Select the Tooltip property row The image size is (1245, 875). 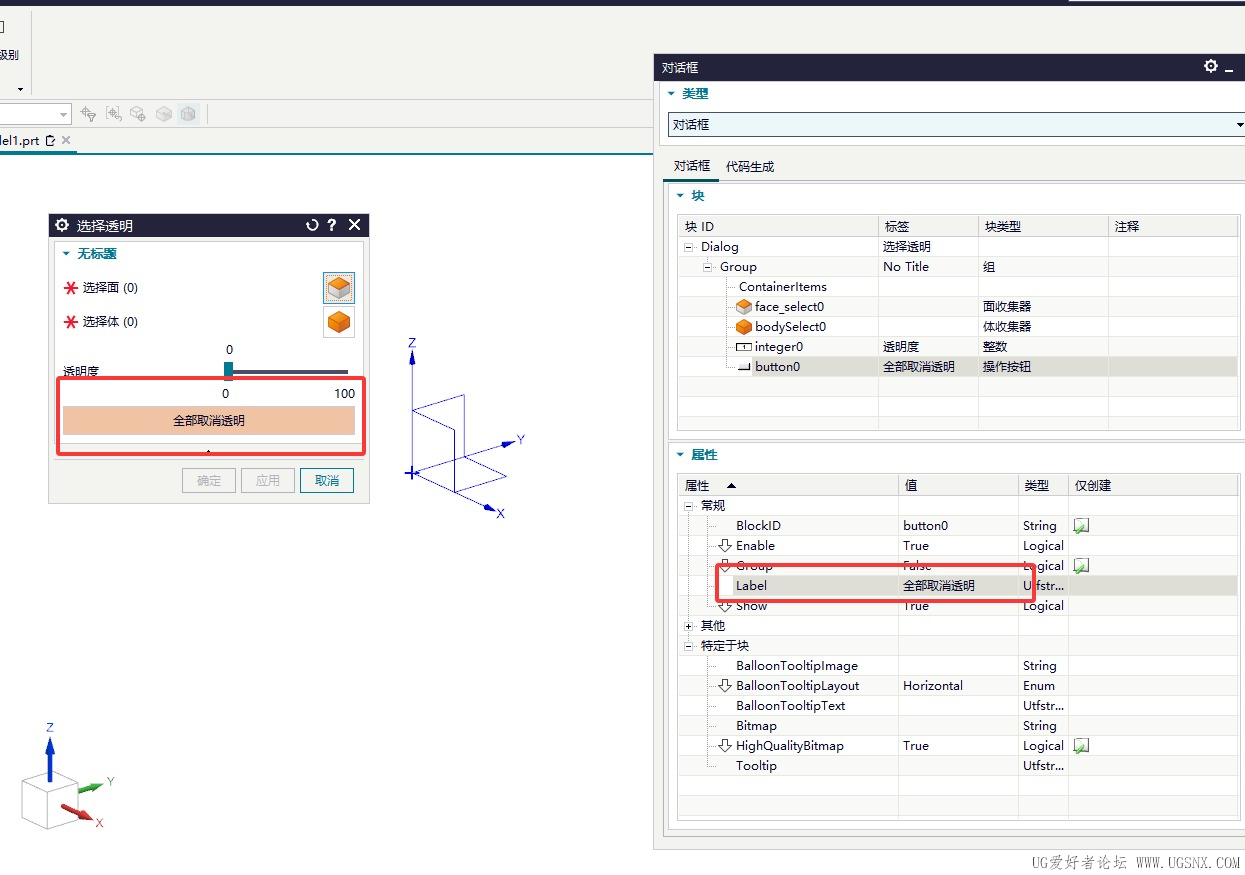click(x=957, y=766)
